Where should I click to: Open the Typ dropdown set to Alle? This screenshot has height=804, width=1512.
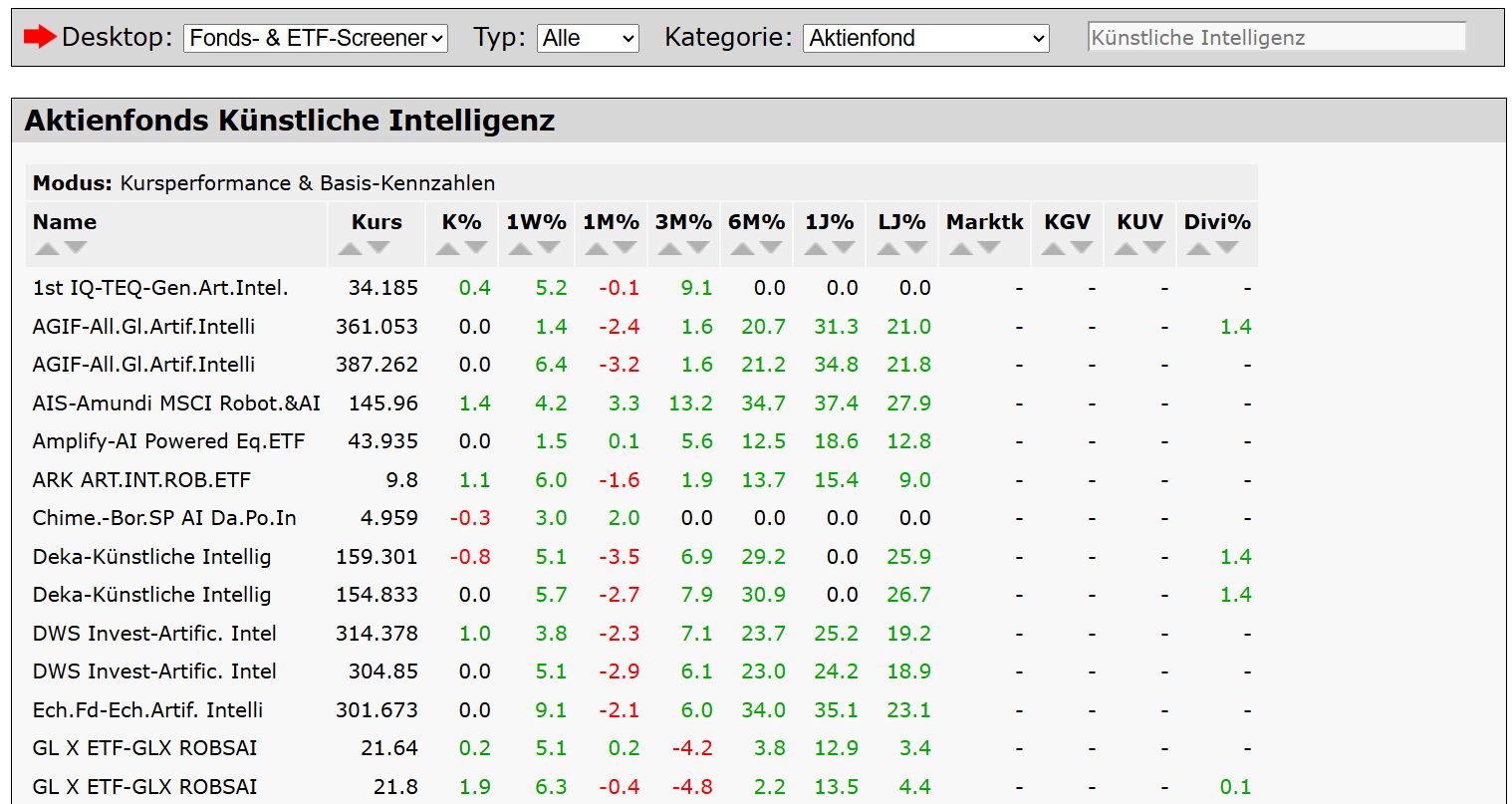[588, 38]
